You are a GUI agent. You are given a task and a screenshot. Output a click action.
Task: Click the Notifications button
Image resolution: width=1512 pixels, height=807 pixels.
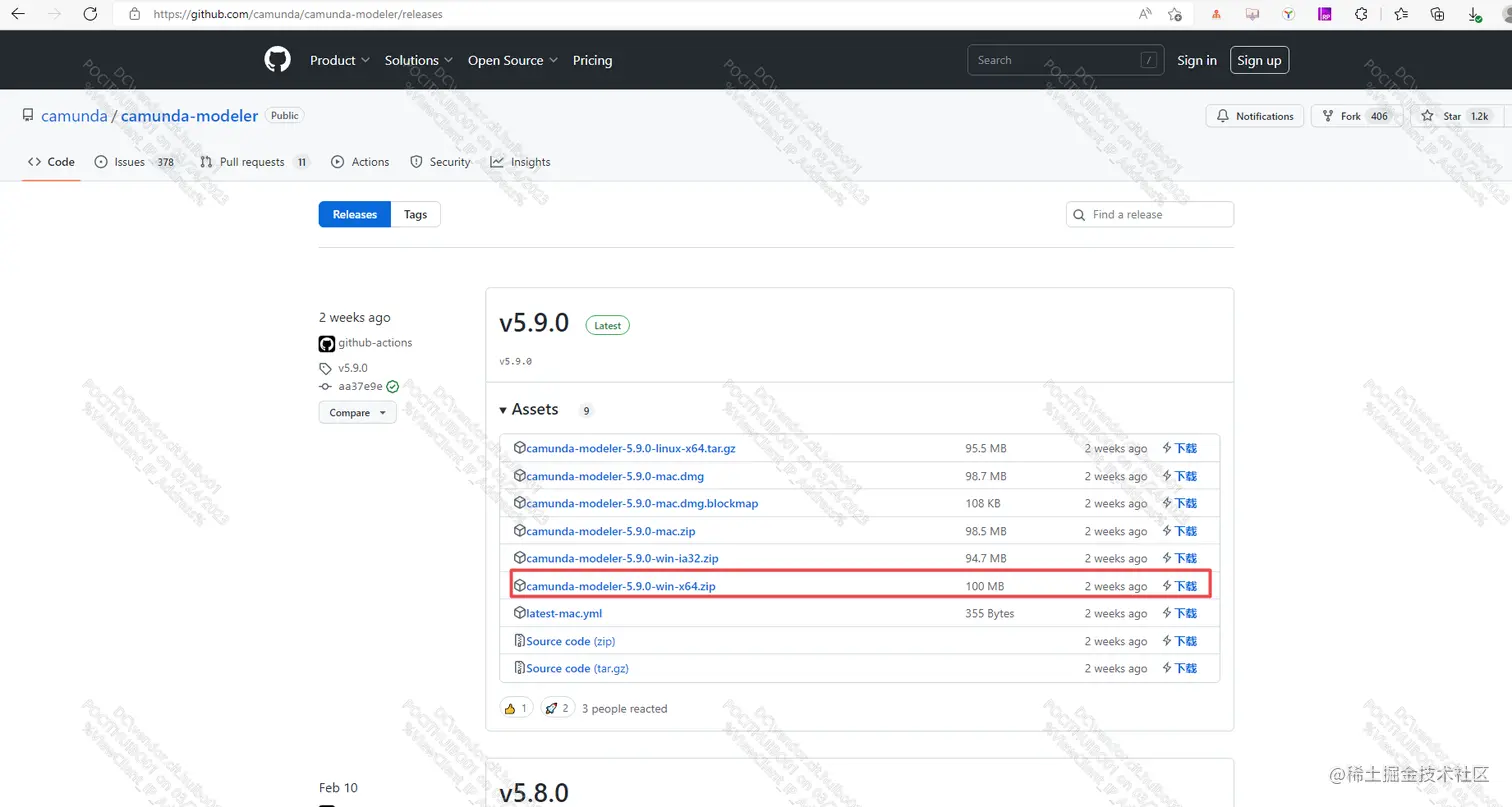tap(1255, 116)
